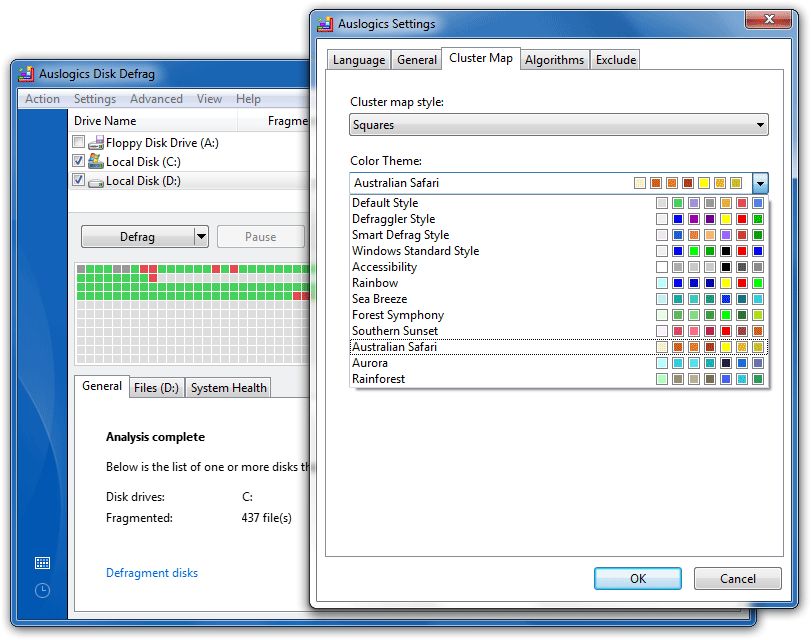This screenshot has width=811, height=640.
Task: Click the Local Disk (C:) drive icon
Action: point(96,162)
